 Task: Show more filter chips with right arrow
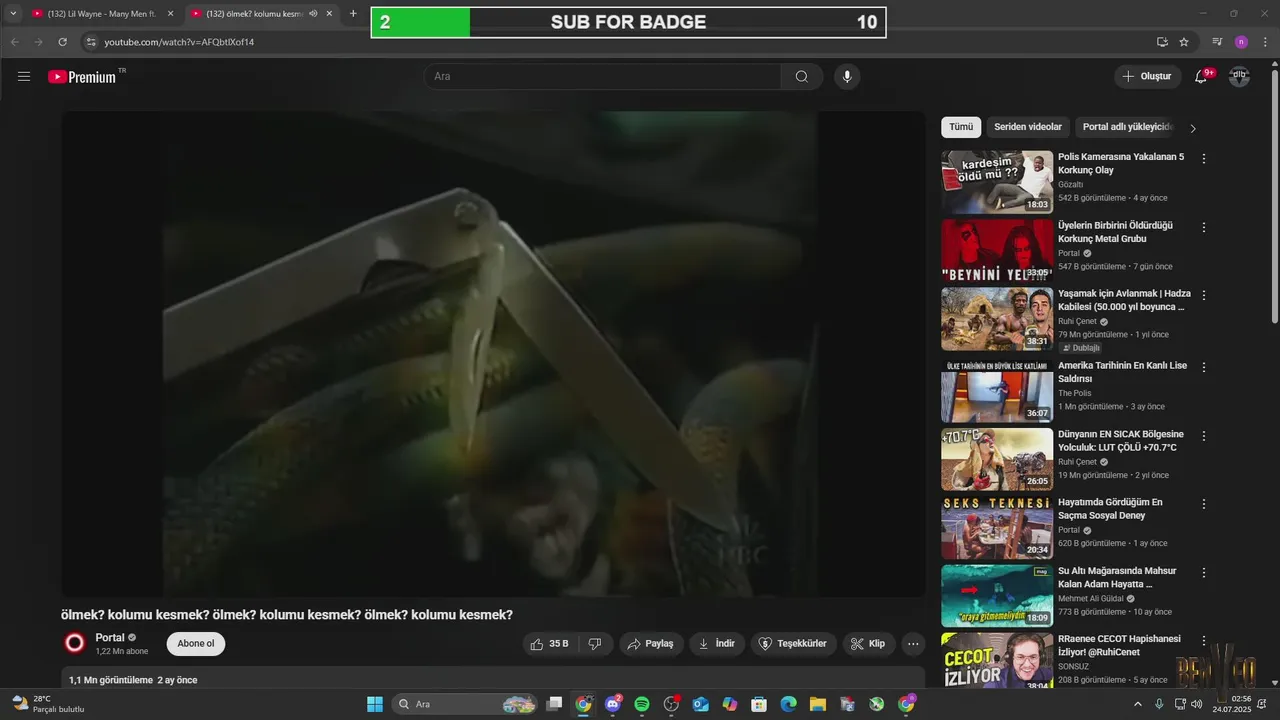[1192, 128]
